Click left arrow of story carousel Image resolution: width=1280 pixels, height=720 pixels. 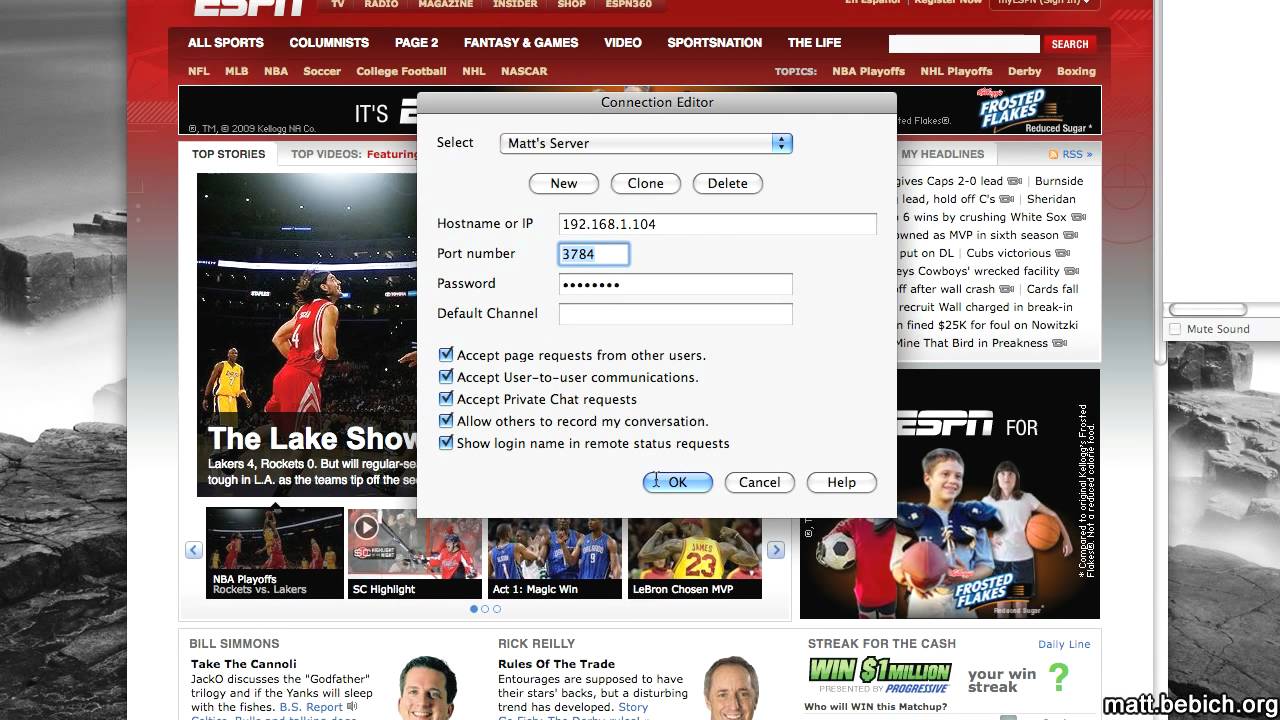coord(194,550)
